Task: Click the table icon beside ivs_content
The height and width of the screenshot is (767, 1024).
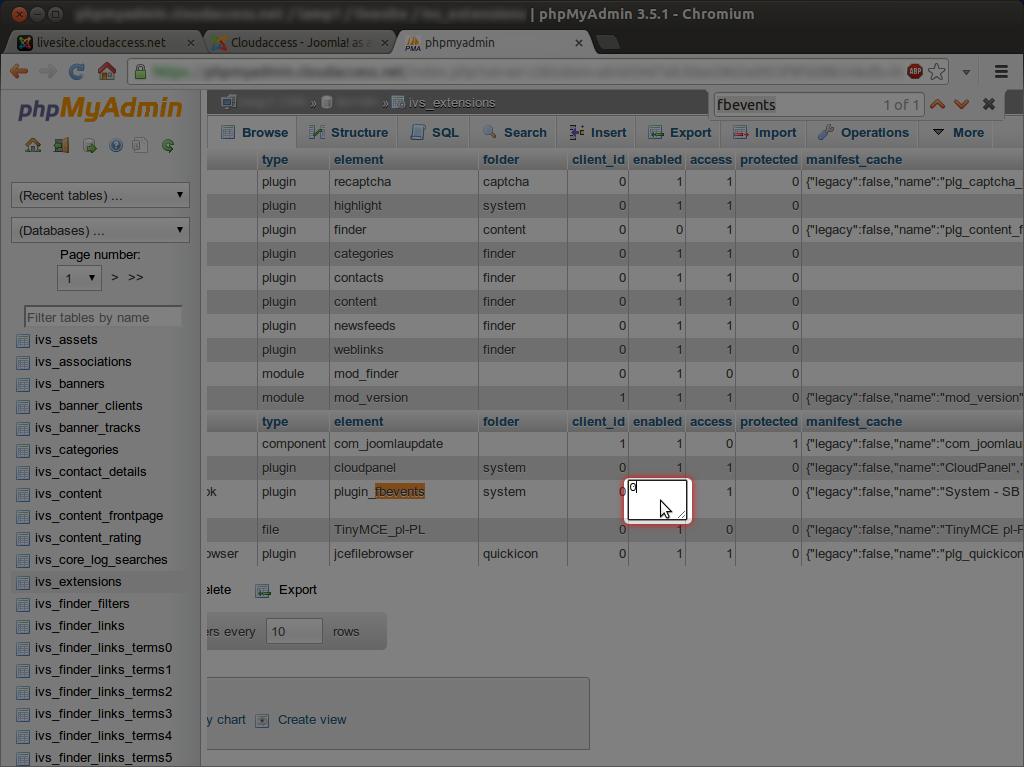Action: (x=23, y=495)
